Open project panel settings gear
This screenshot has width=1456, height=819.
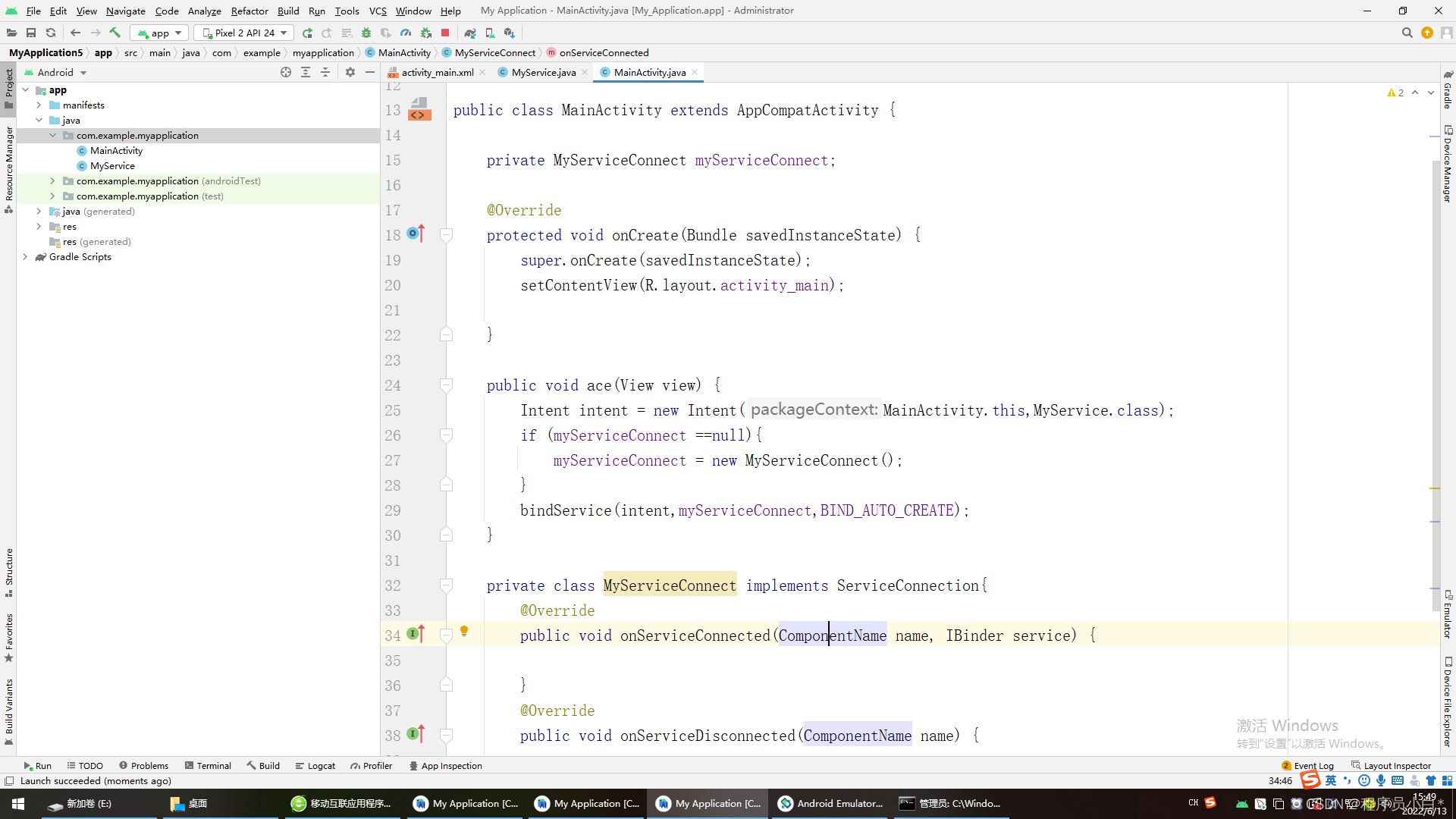(350, 72)
